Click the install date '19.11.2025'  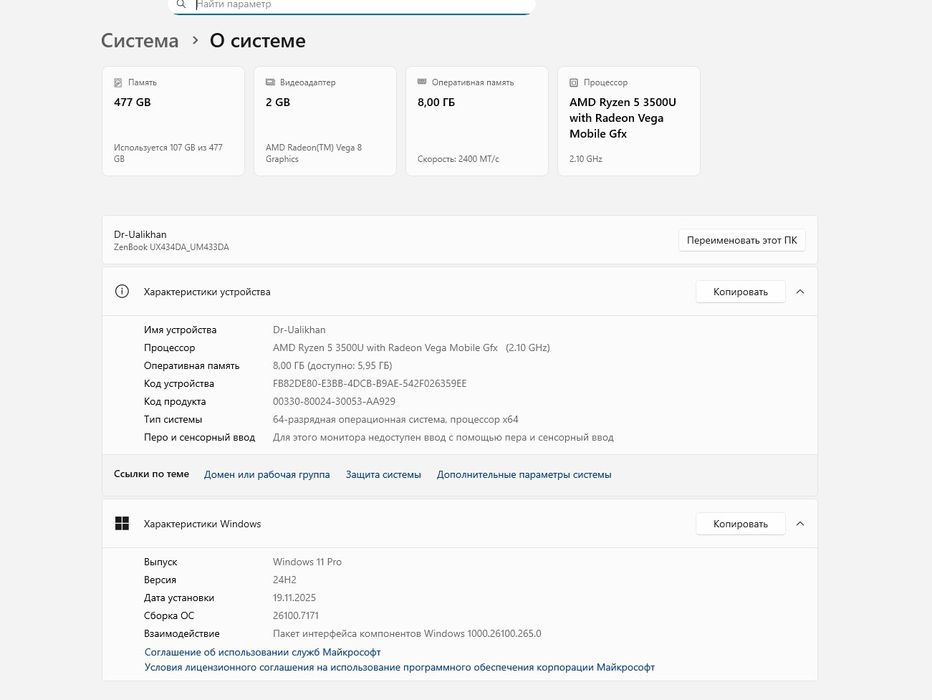point(294,598)
